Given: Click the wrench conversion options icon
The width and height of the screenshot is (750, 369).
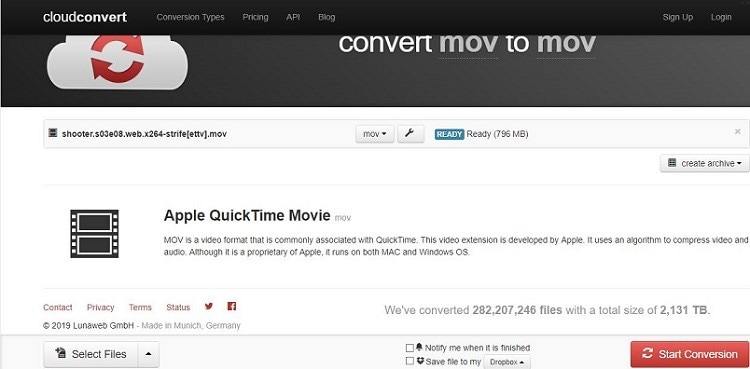Looking at the screenshot, I should (x=410, y=134).
